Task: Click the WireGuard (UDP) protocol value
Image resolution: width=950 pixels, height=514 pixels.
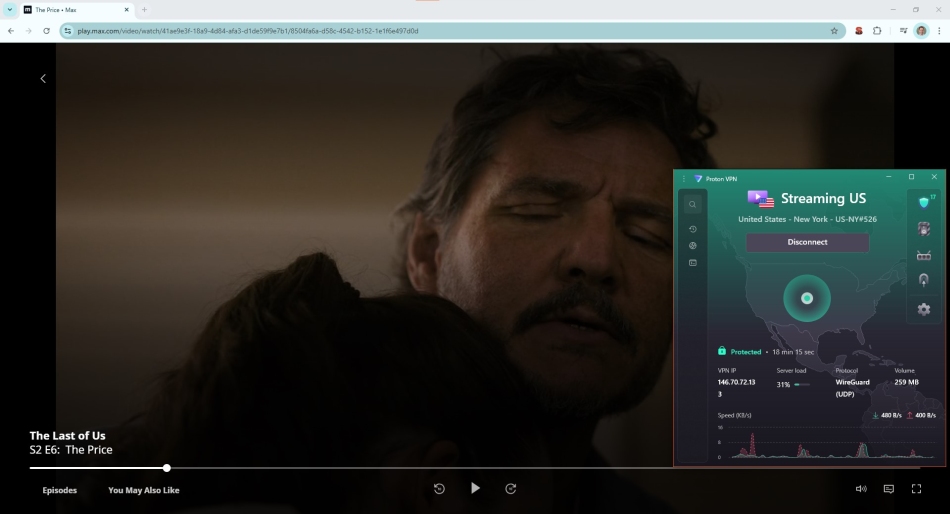Action: click(x=852, y=388)
